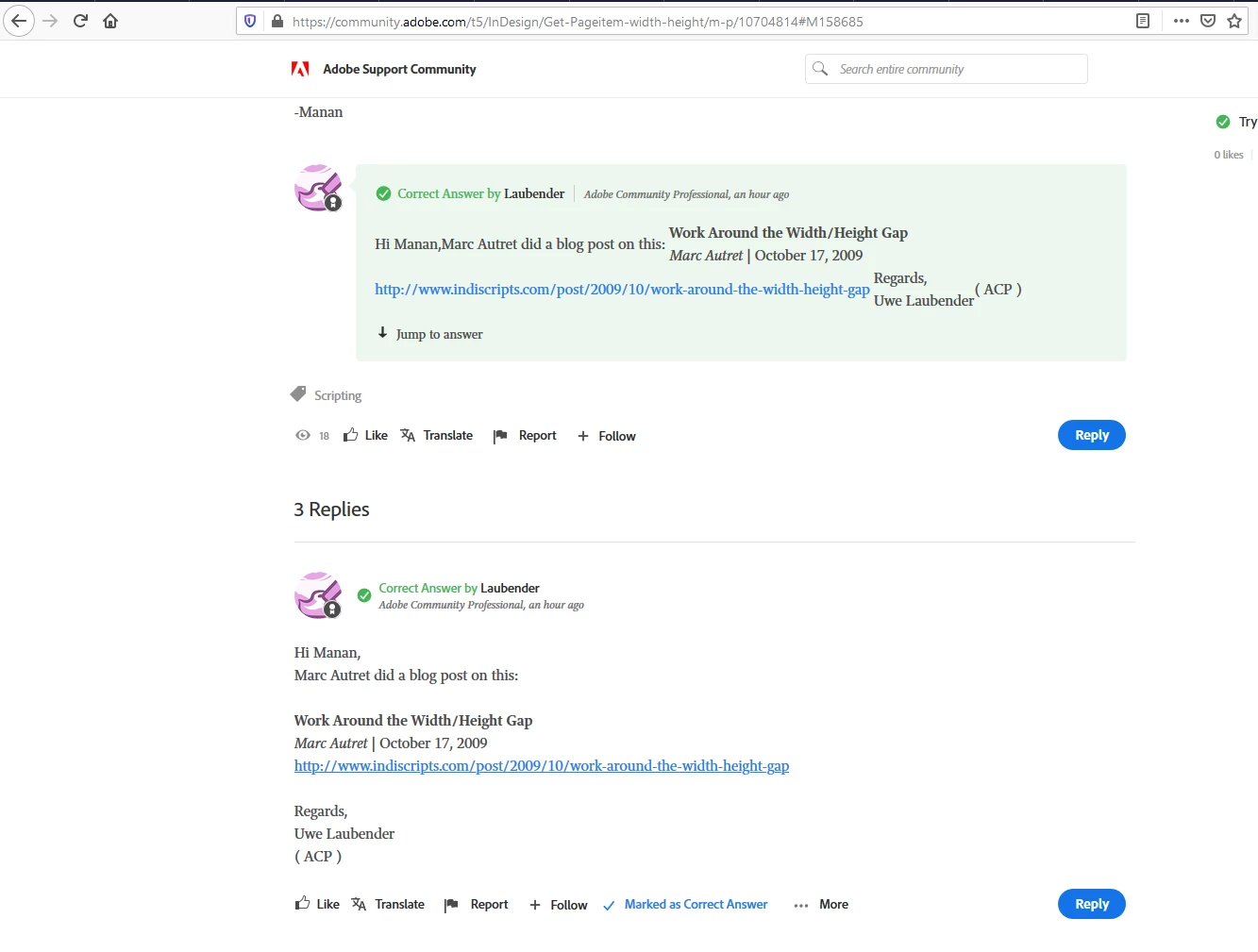
Task: Click the browser forward arrow
Action: tap(50, 21)
